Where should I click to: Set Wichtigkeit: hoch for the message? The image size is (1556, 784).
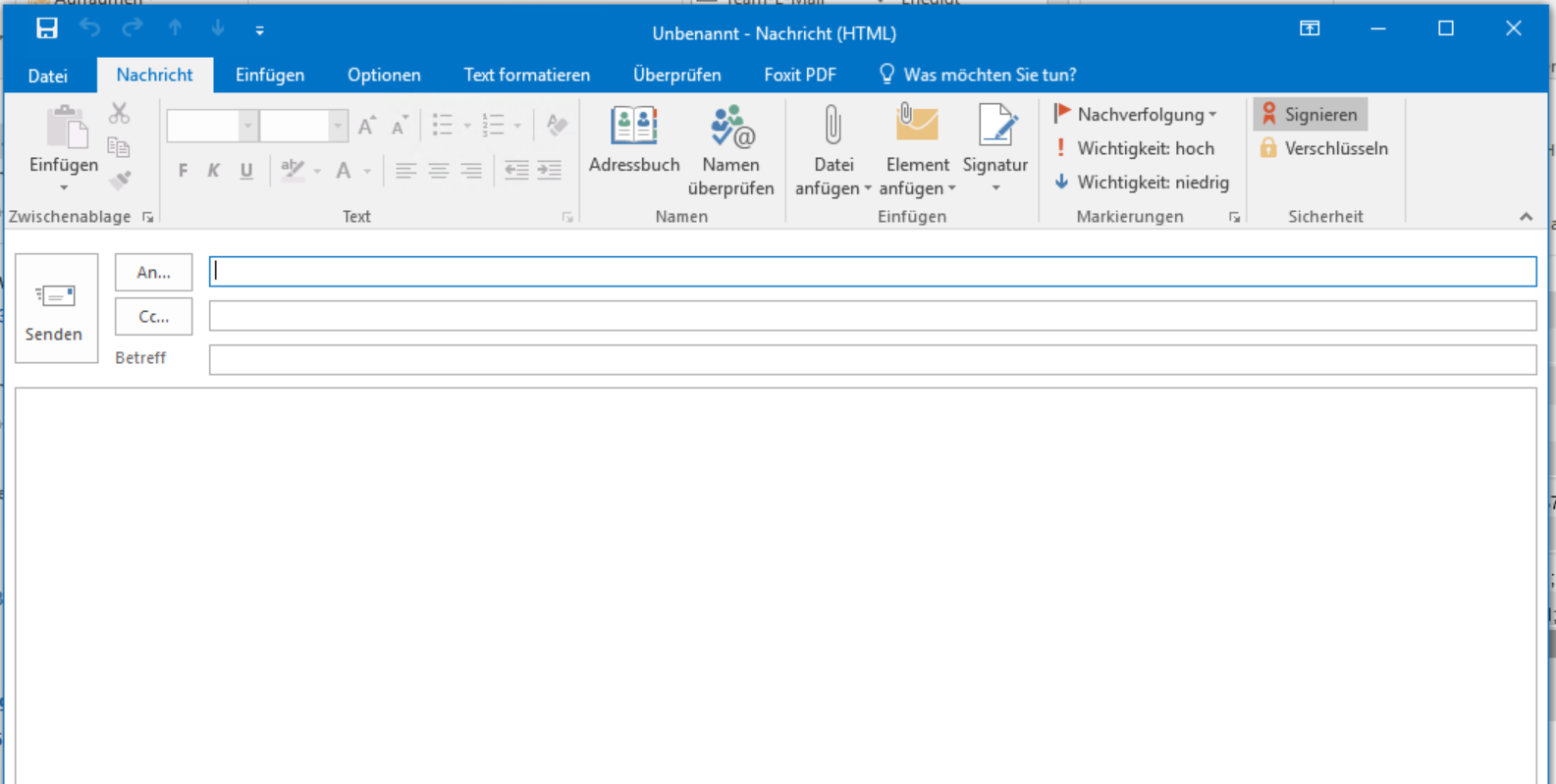coord(1134,148)
